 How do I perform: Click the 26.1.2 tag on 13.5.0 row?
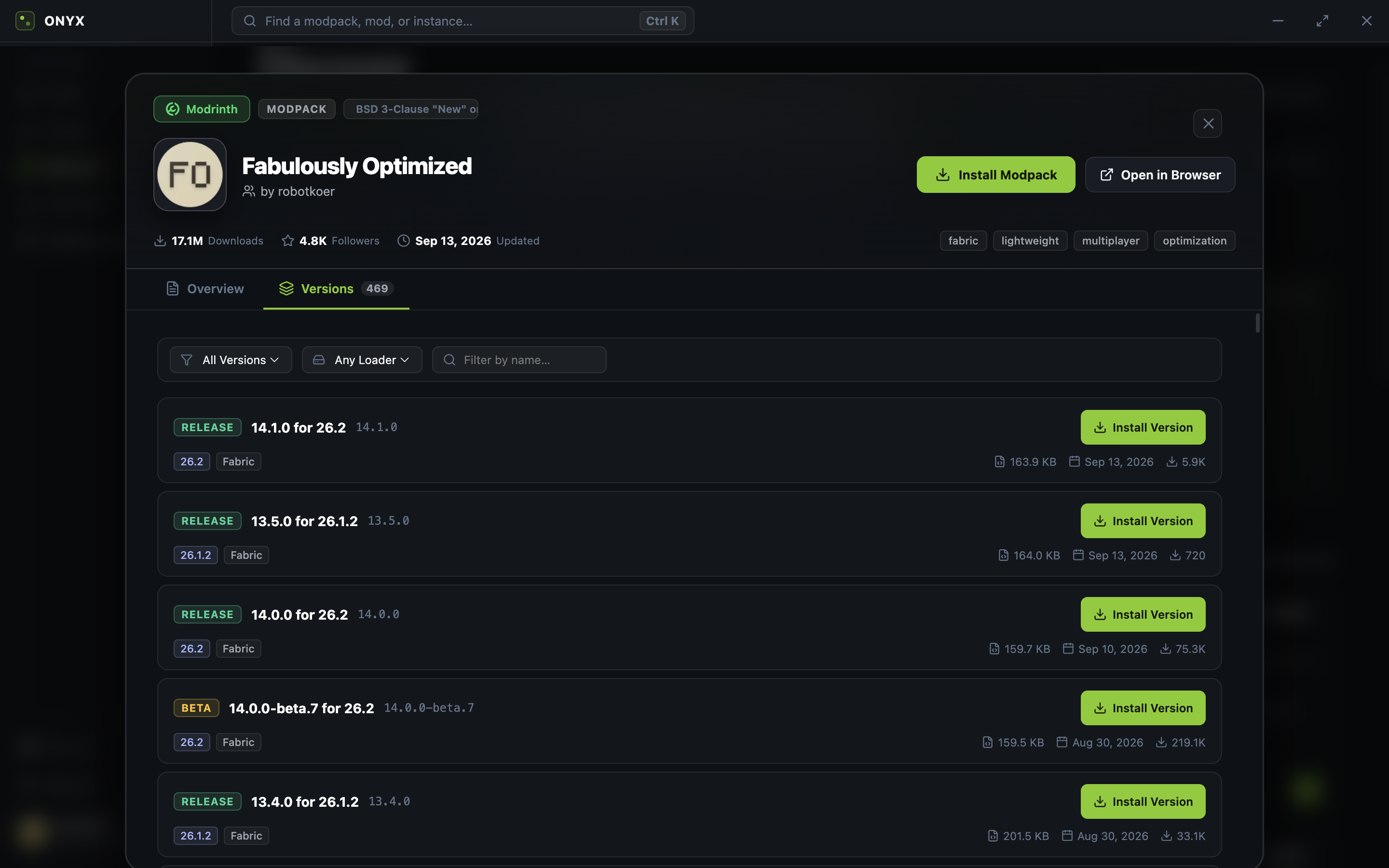tap(196, 555)
